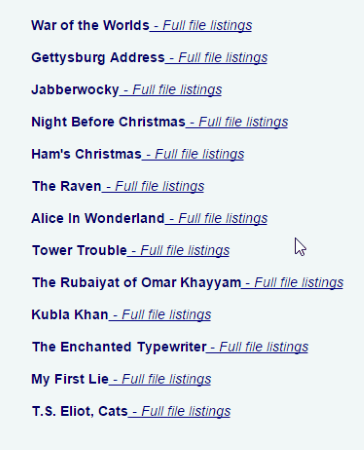Open Alice In Wonderland full file listings
Screen dimensions: 364x450
216,219
